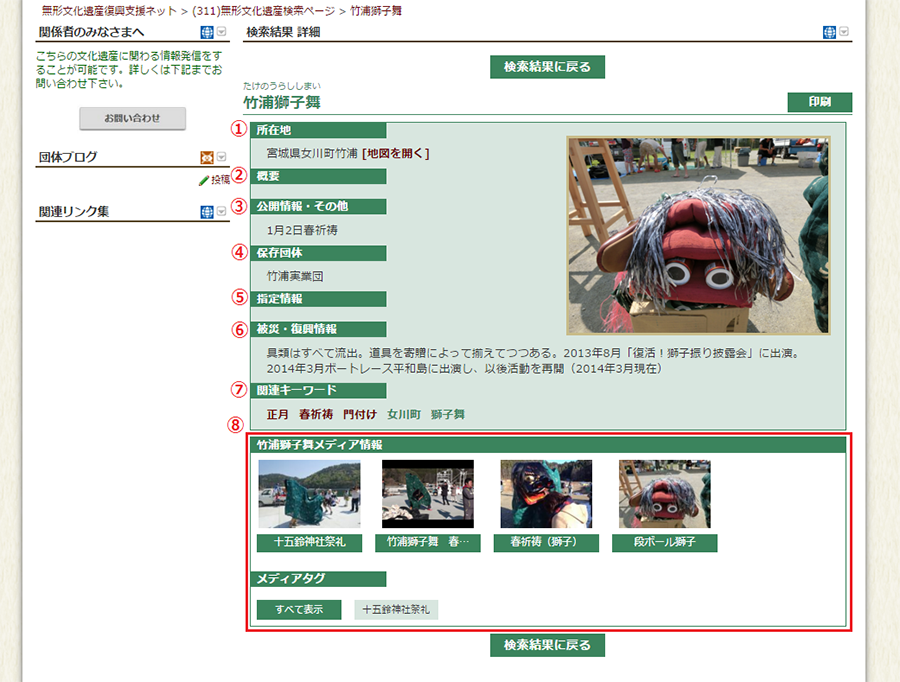
Task: Open the 段ボール獅子 media thumbnail
Action: pyautogui.click(x=664, y=494)
